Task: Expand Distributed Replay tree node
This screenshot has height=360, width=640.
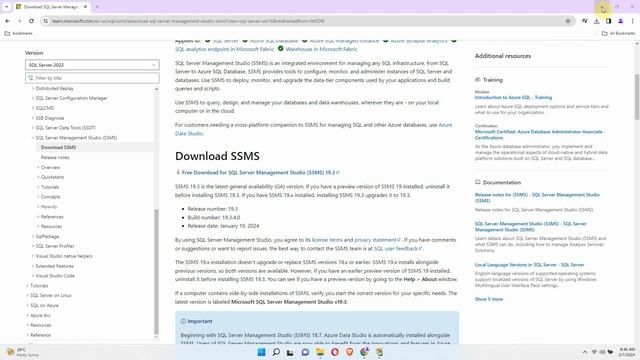Action: 33,88
